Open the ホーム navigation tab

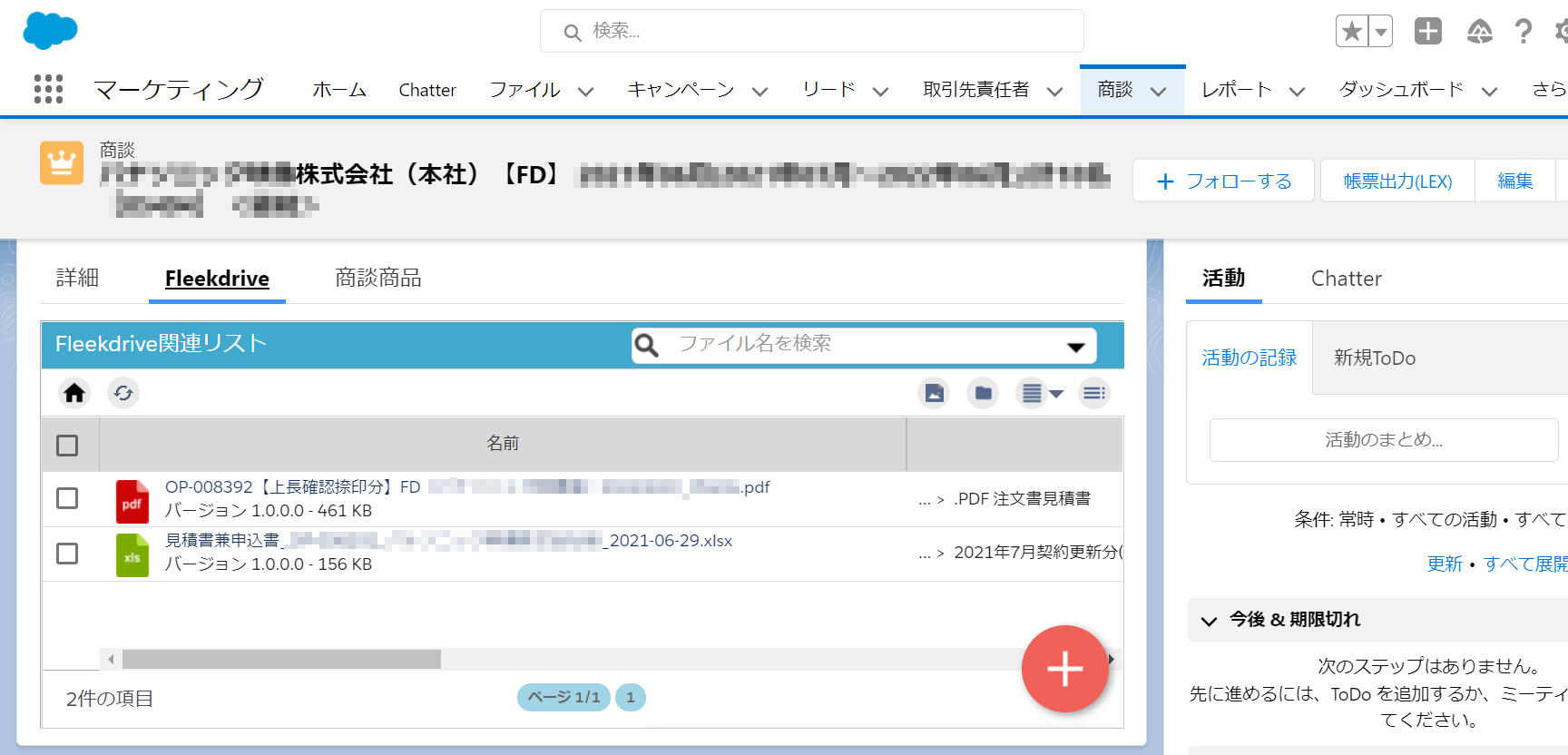(x=339, y=90)
